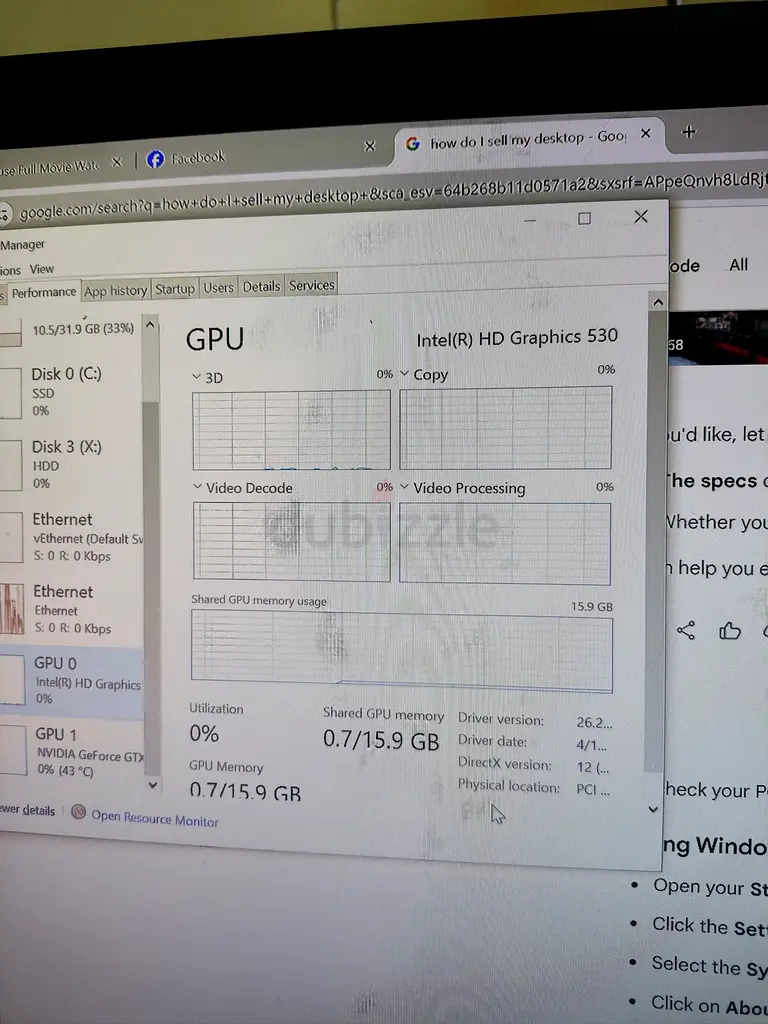Viewport: 768px width, 1024px height.
Task: Click 'Intel(R) HD Graphics 530' title text
Action: point(517,338)
